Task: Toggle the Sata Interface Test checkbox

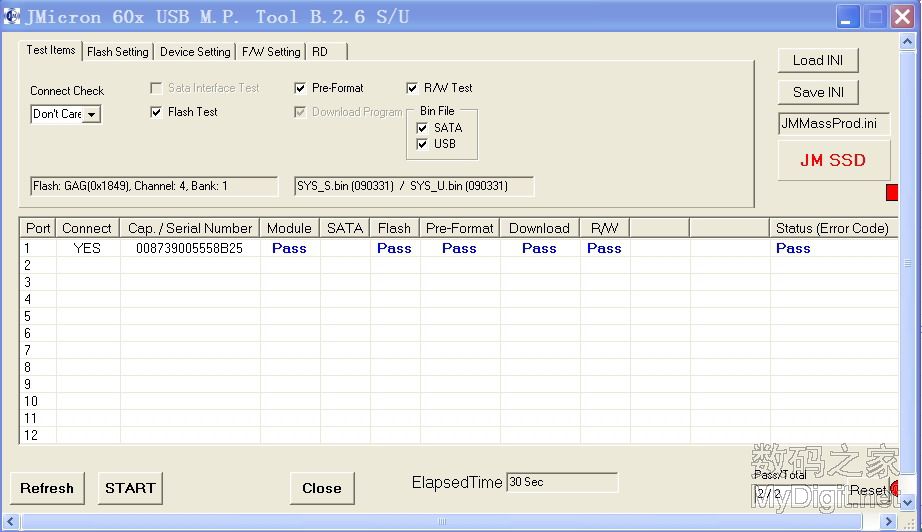Action: pos(156,88)
